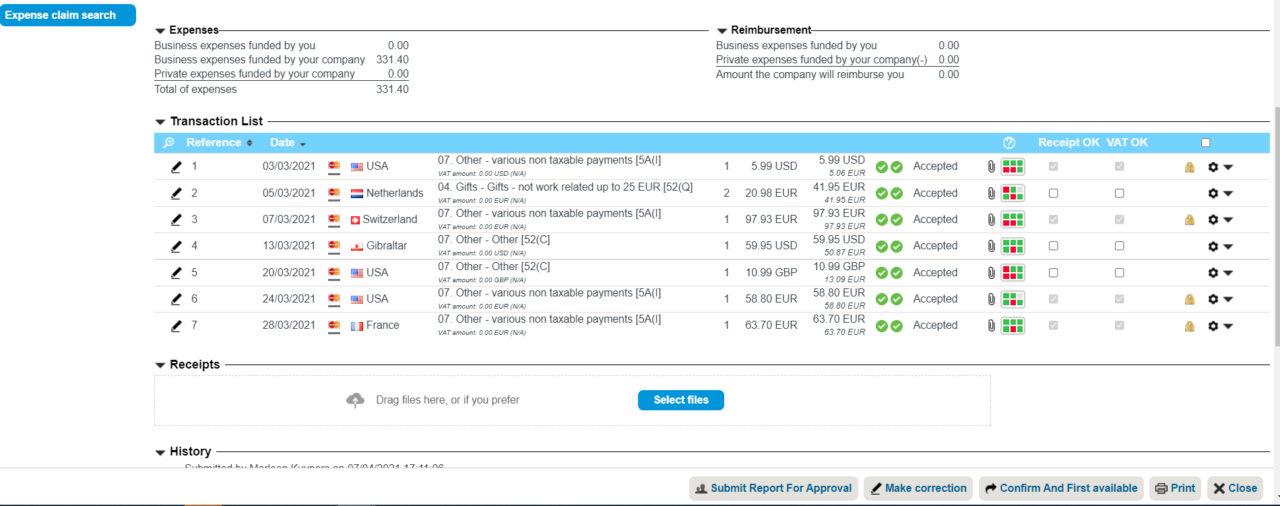This screenshot has width=1280, height=506.
Task: Open the compliance grid icon for transaction 1
Action: click(1013, 167)
